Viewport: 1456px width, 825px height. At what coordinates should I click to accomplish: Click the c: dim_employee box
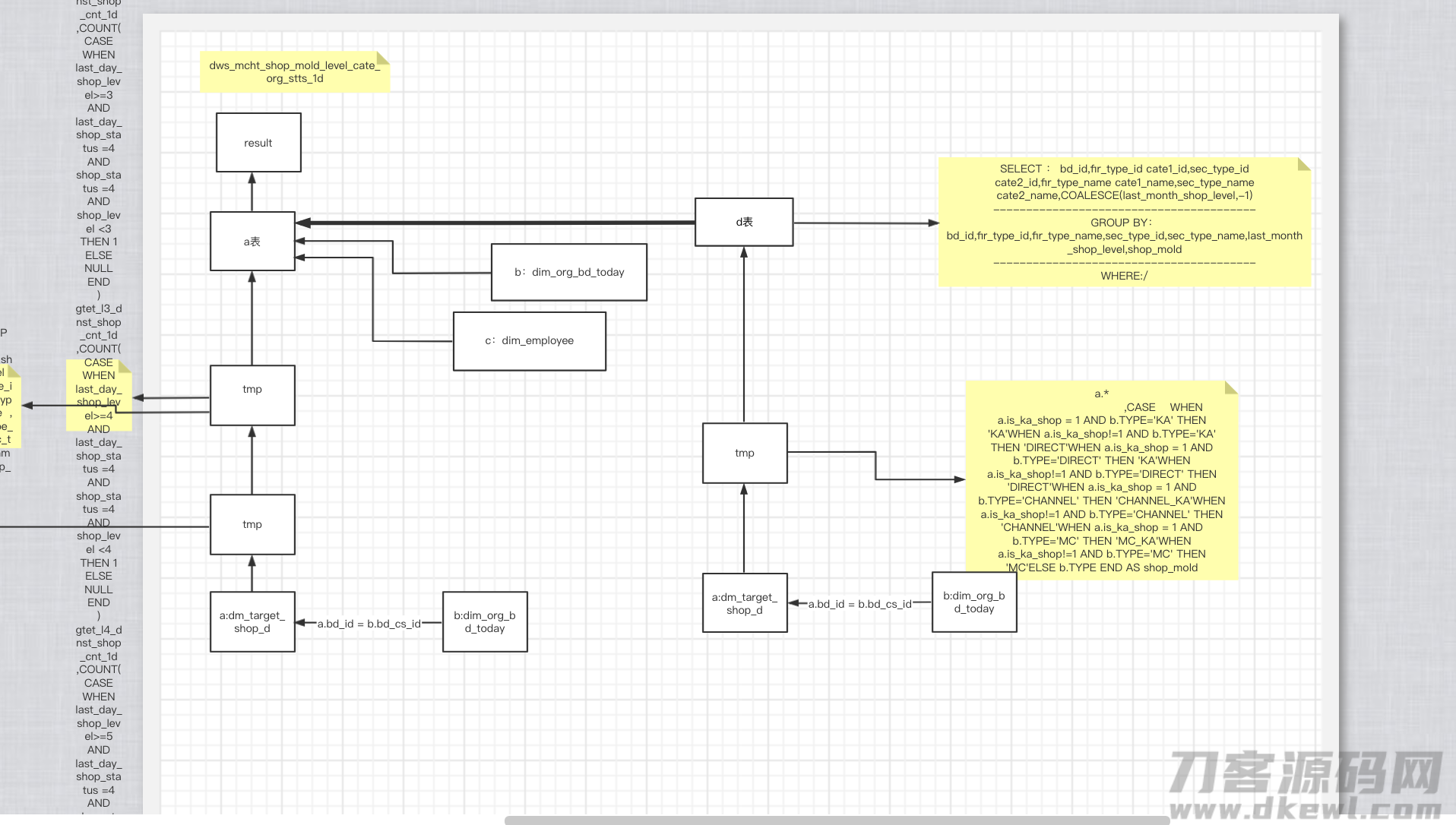coord(530,341)
